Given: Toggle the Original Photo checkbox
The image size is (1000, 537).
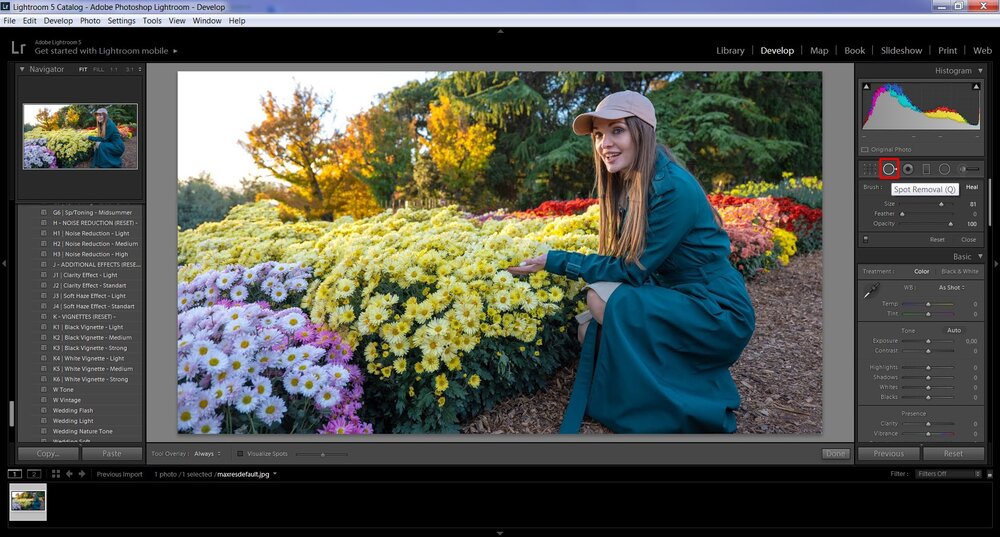Looking at the screenshot, I should tap(866, 149).
